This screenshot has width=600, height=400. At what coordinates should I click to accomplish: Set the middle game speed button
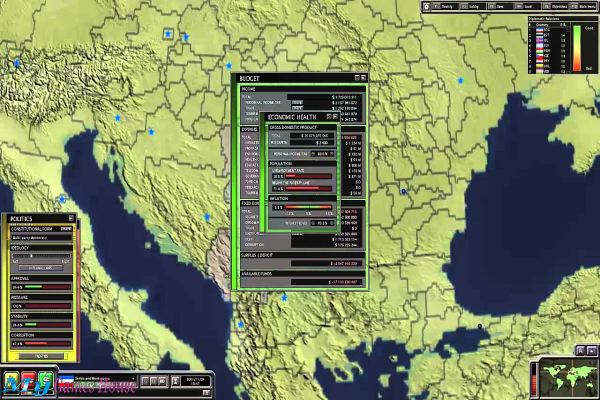tap(153, 381)
